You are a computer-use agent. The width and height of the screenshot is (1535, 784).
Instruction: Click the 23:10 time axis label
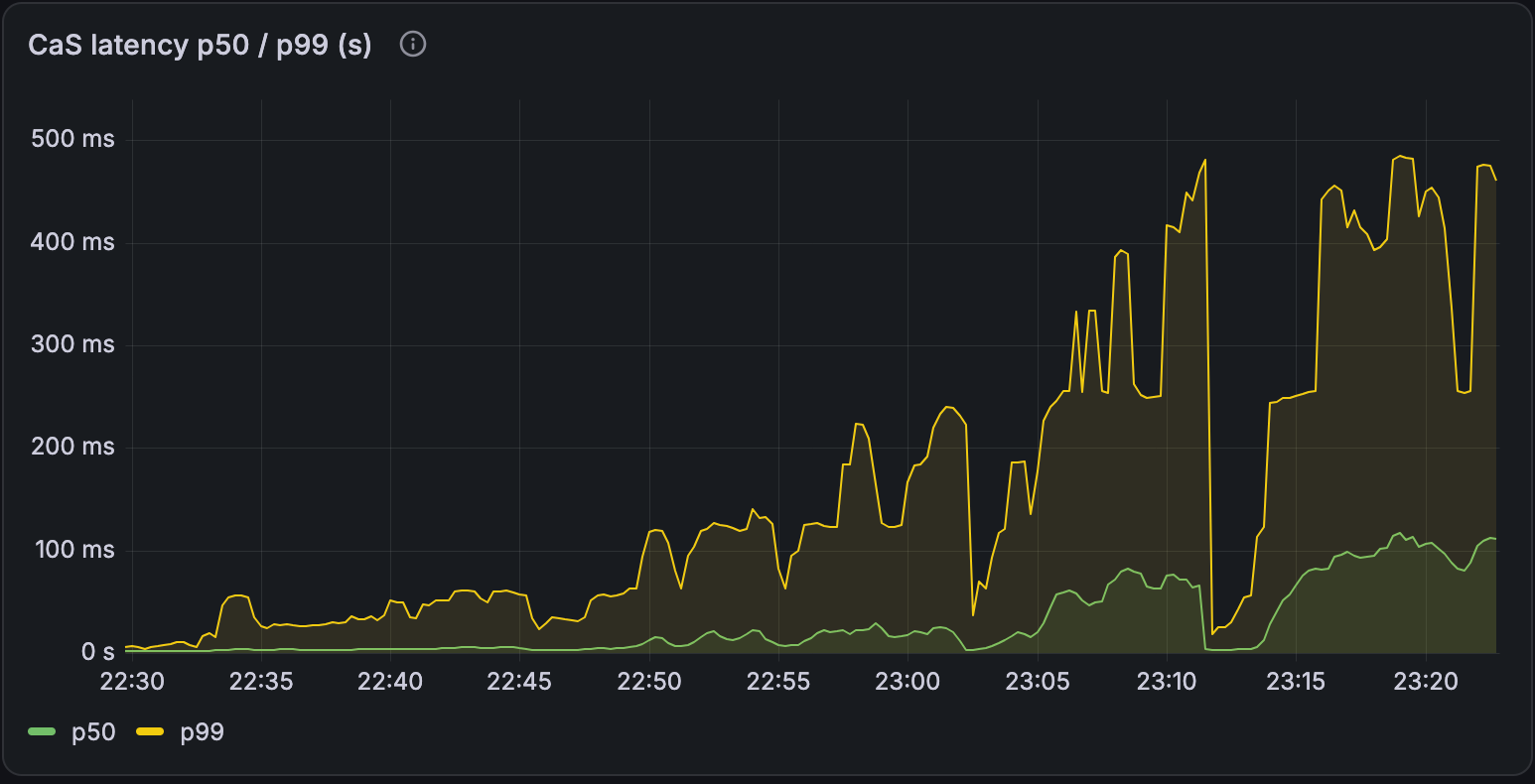1167,682
